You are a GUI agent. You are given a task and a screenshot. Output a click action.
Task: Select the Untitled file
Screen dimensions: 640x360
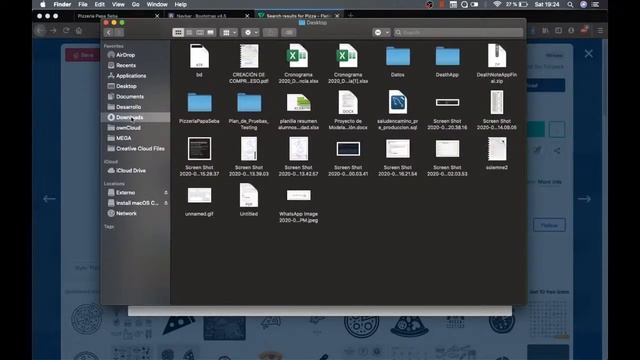point(249,195)
